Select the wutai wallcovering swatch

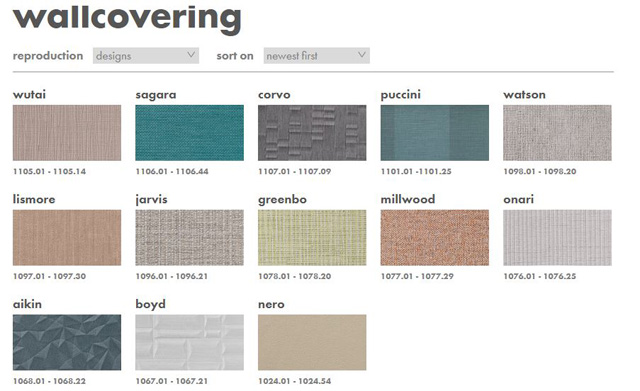(x=67, y=133)
